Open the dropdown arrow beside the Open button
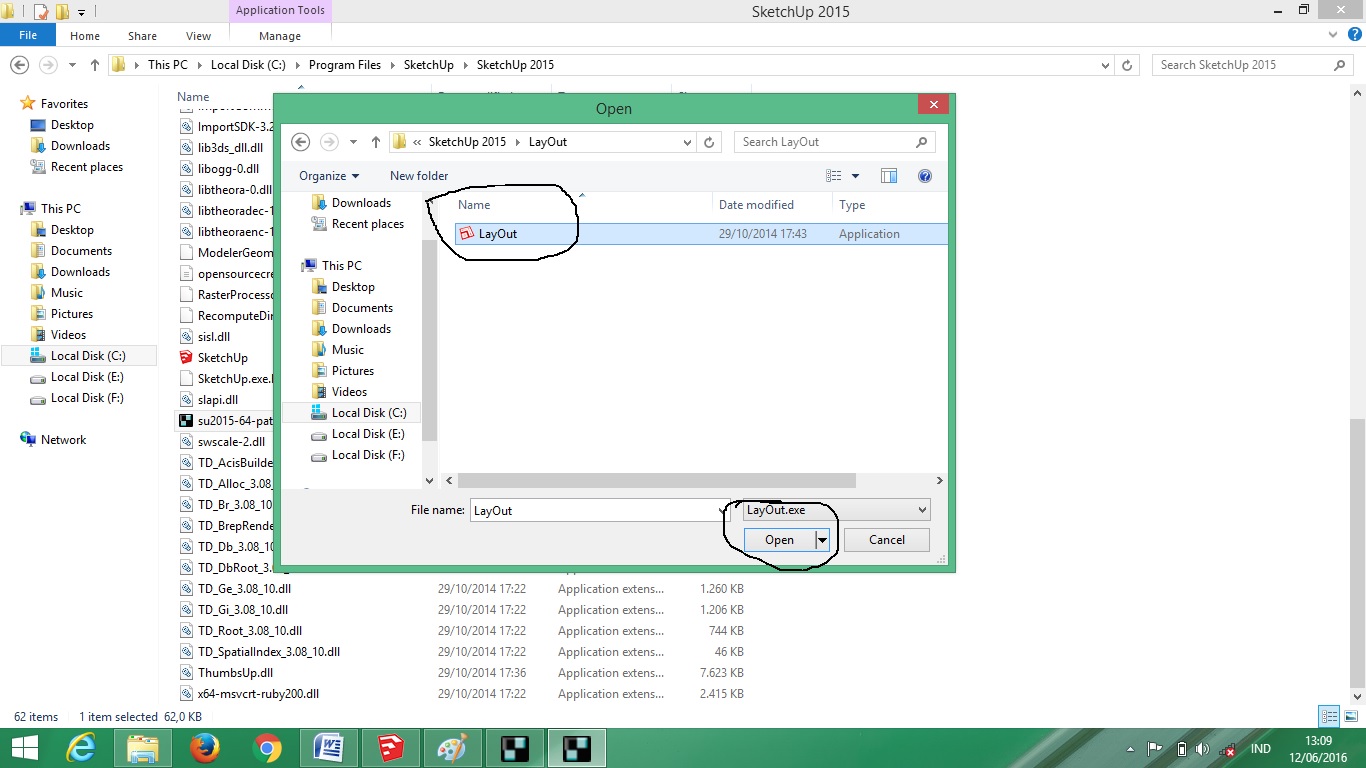The height and width of the screenshot is (768, 1366). click(x=823, y=540)
